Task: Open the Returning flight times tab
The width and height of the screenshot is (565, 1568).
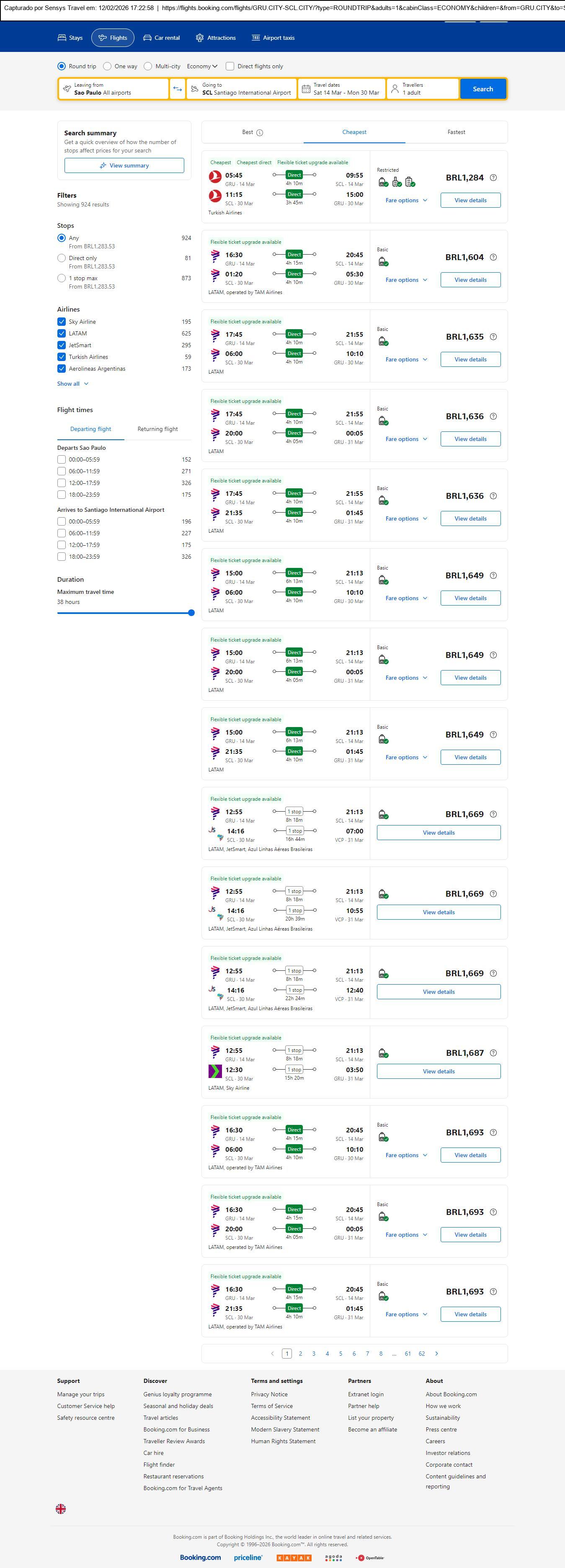Action: point(157,429)
